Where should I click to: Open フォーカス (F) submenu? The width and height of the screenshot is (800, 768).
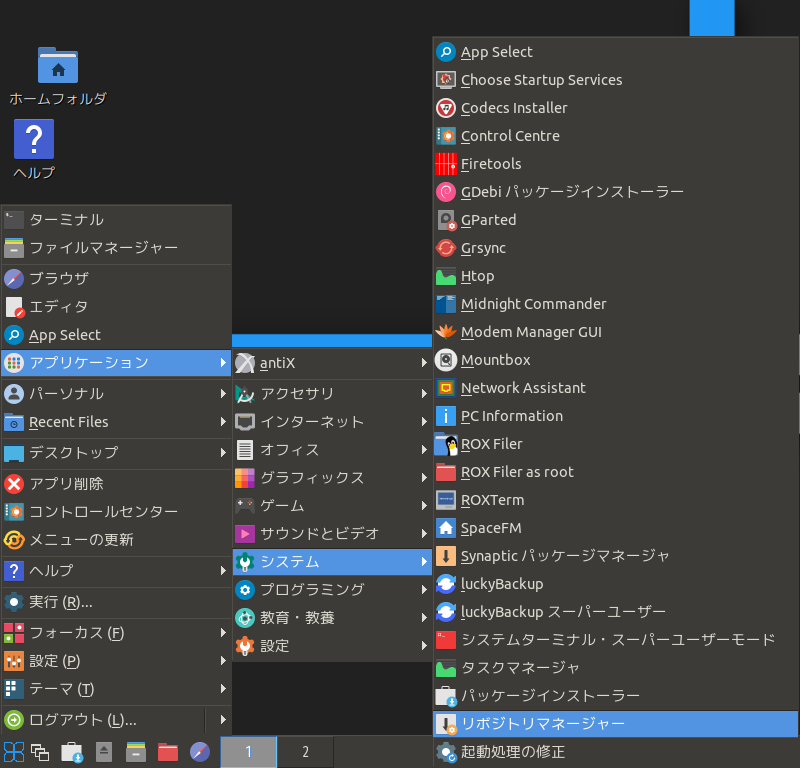point(116,633)
